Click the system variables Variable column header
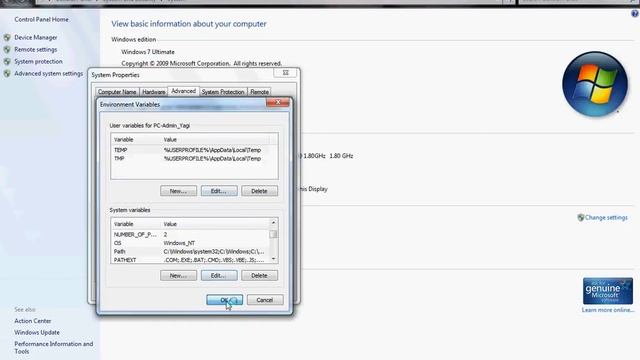 click(x=136, y=224)
